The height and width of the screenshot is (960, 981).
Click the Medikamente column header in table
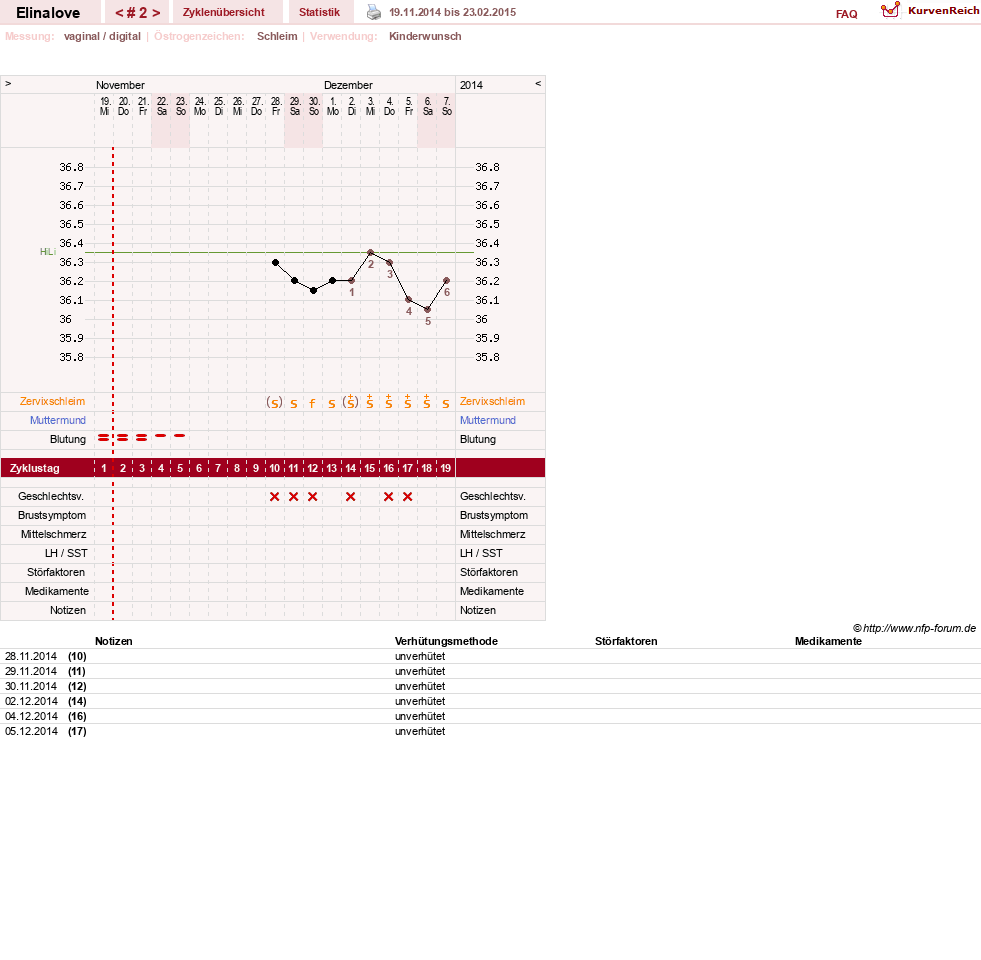click(x=828, y=641)
